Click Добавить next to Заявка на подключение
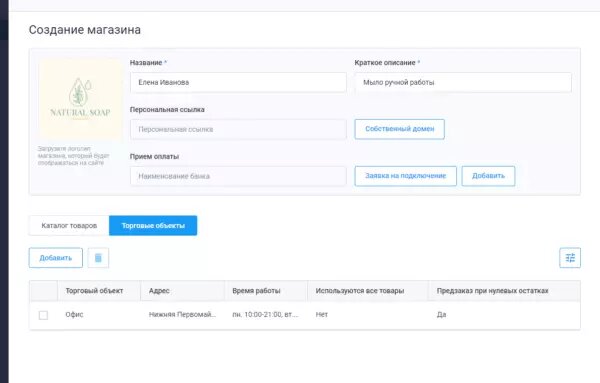 coord(488,176)
